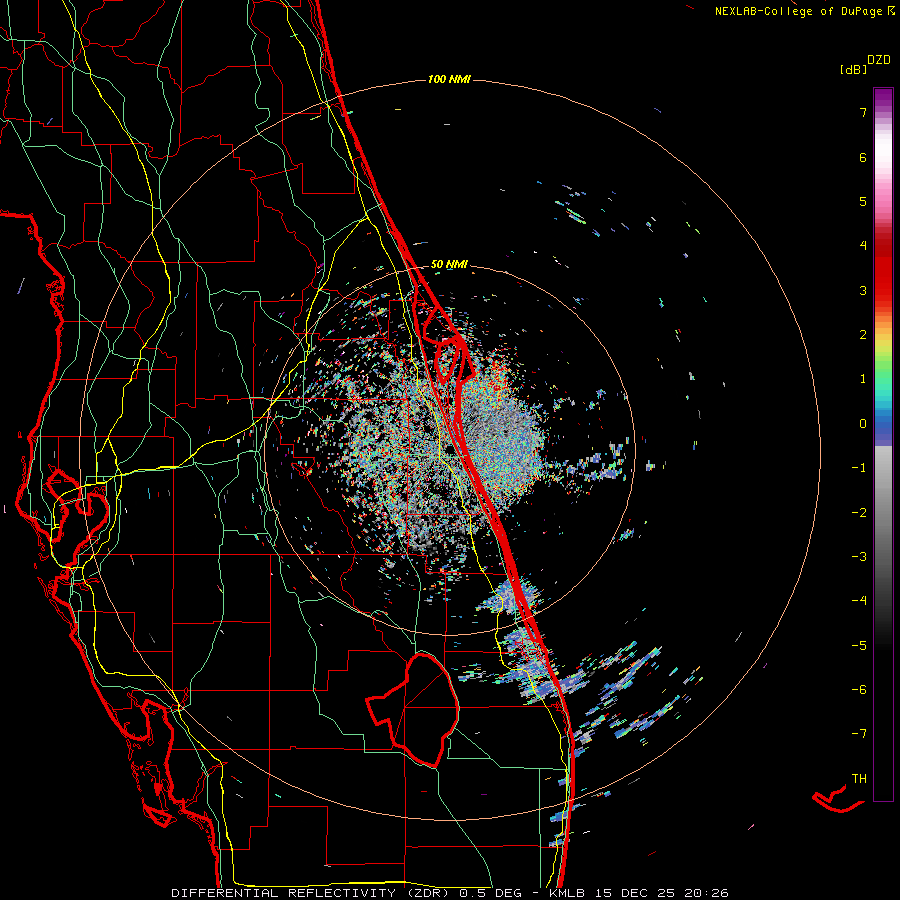Click the 4 value on color scale
The height and width of the screenshot is (900, 900).
pos(863,246)
